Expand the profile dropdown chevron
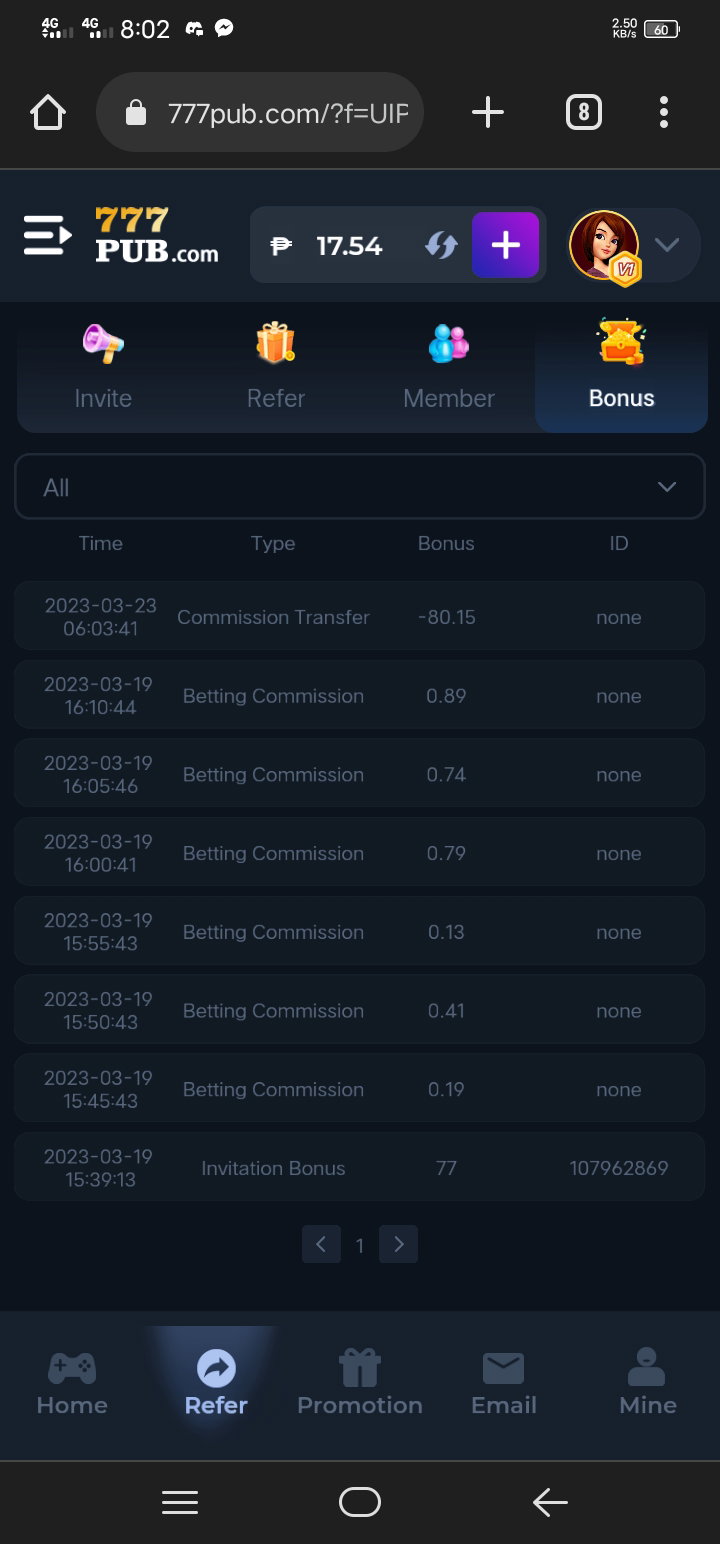 click(x=667, y=245)
